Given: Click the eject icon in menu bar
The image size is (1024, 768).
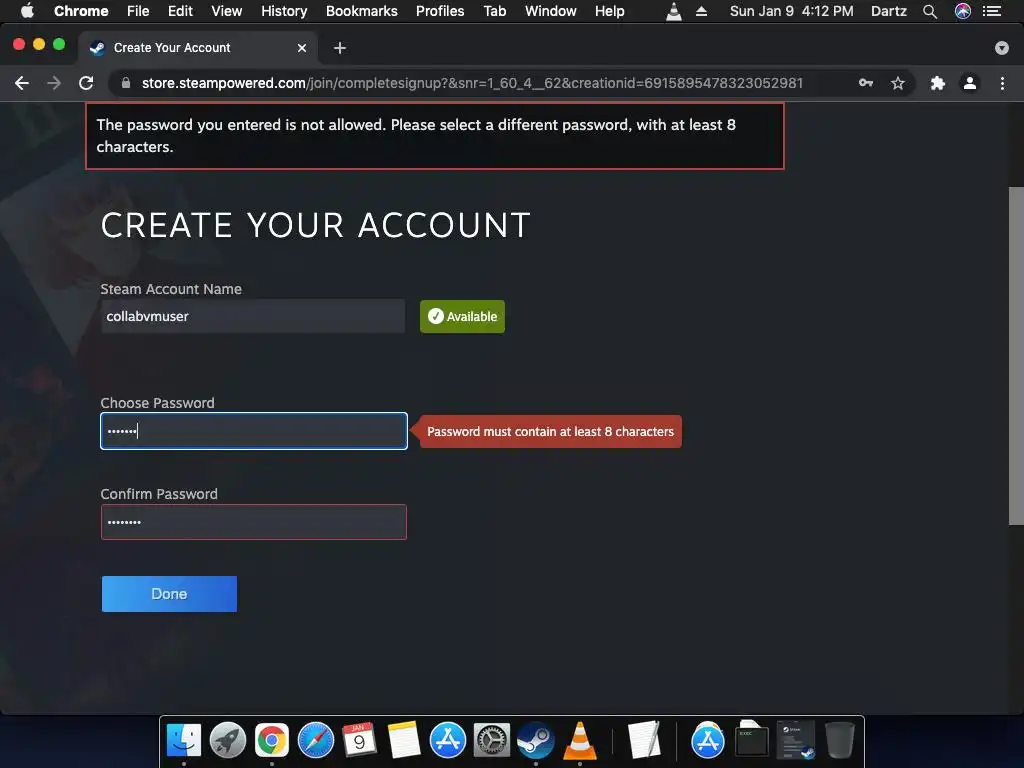Looking at the screenshot, I should pos(701,11).
